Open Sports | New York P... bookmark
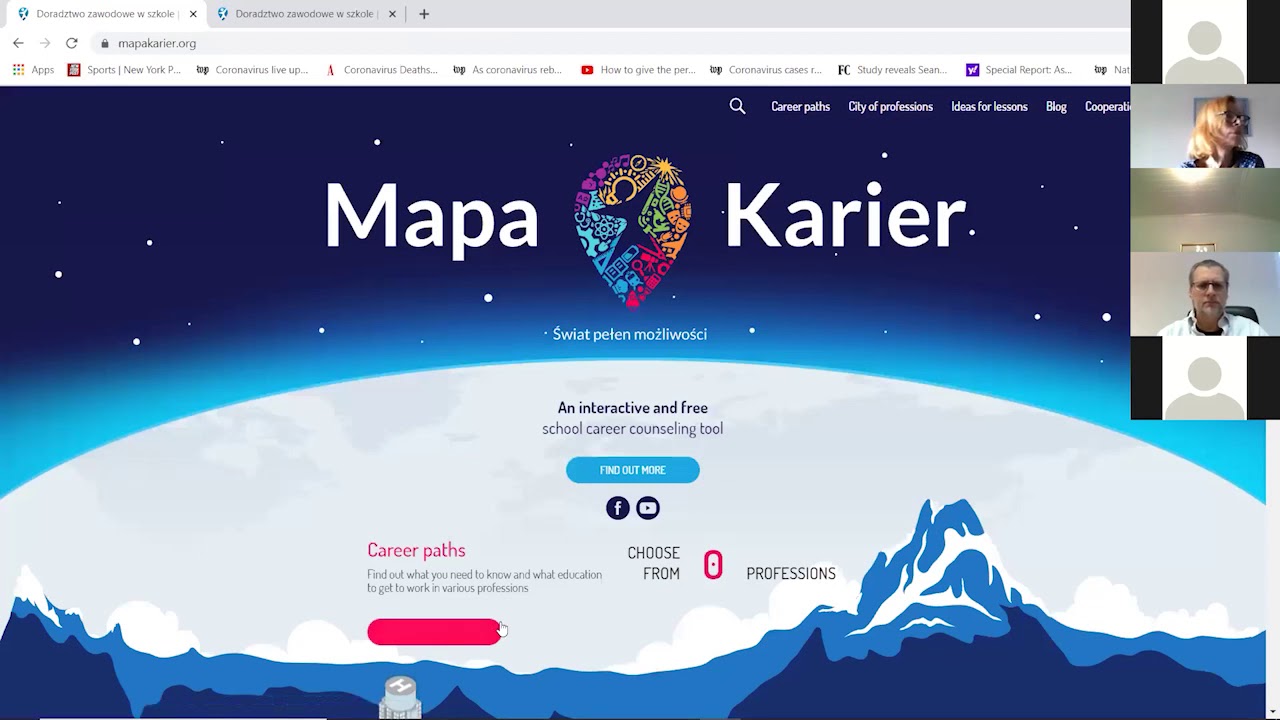1280x720 pixels. [x=124, y=70]
